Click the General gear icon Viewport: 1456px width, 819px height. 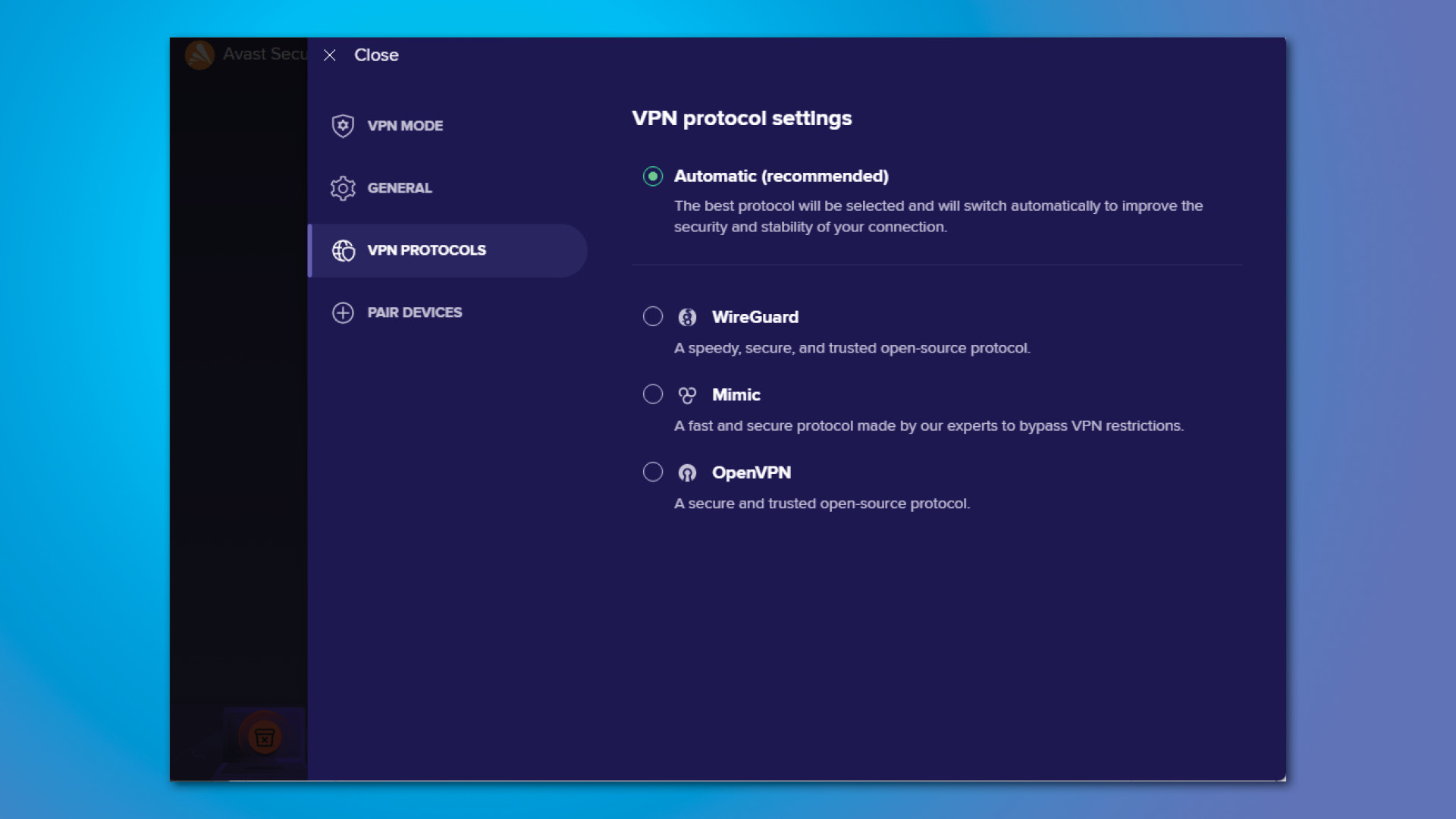click(x=343, y=188)
